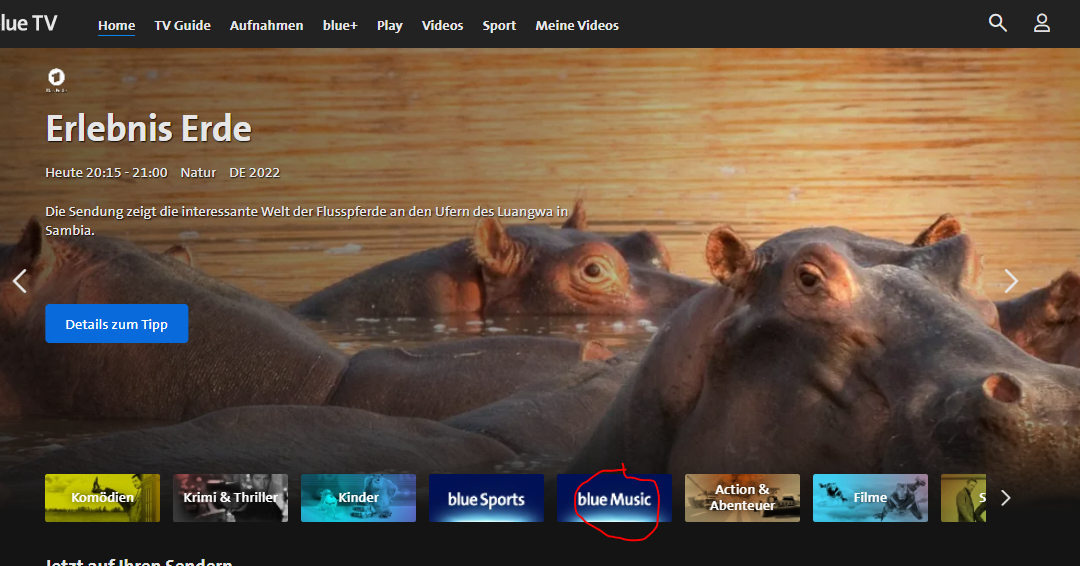Go to previous hero banner slide
Screen dimensions: 1080x566
[x=20, y=281]
